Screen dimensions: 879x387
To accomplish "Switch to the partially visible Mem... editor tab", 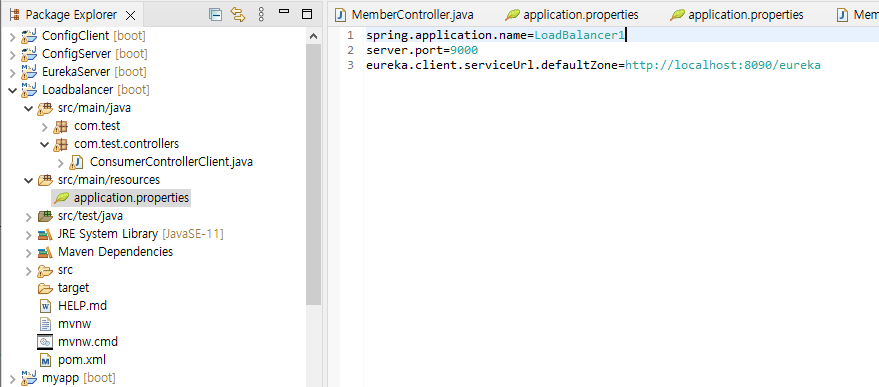I will click(x=858, y=15).
